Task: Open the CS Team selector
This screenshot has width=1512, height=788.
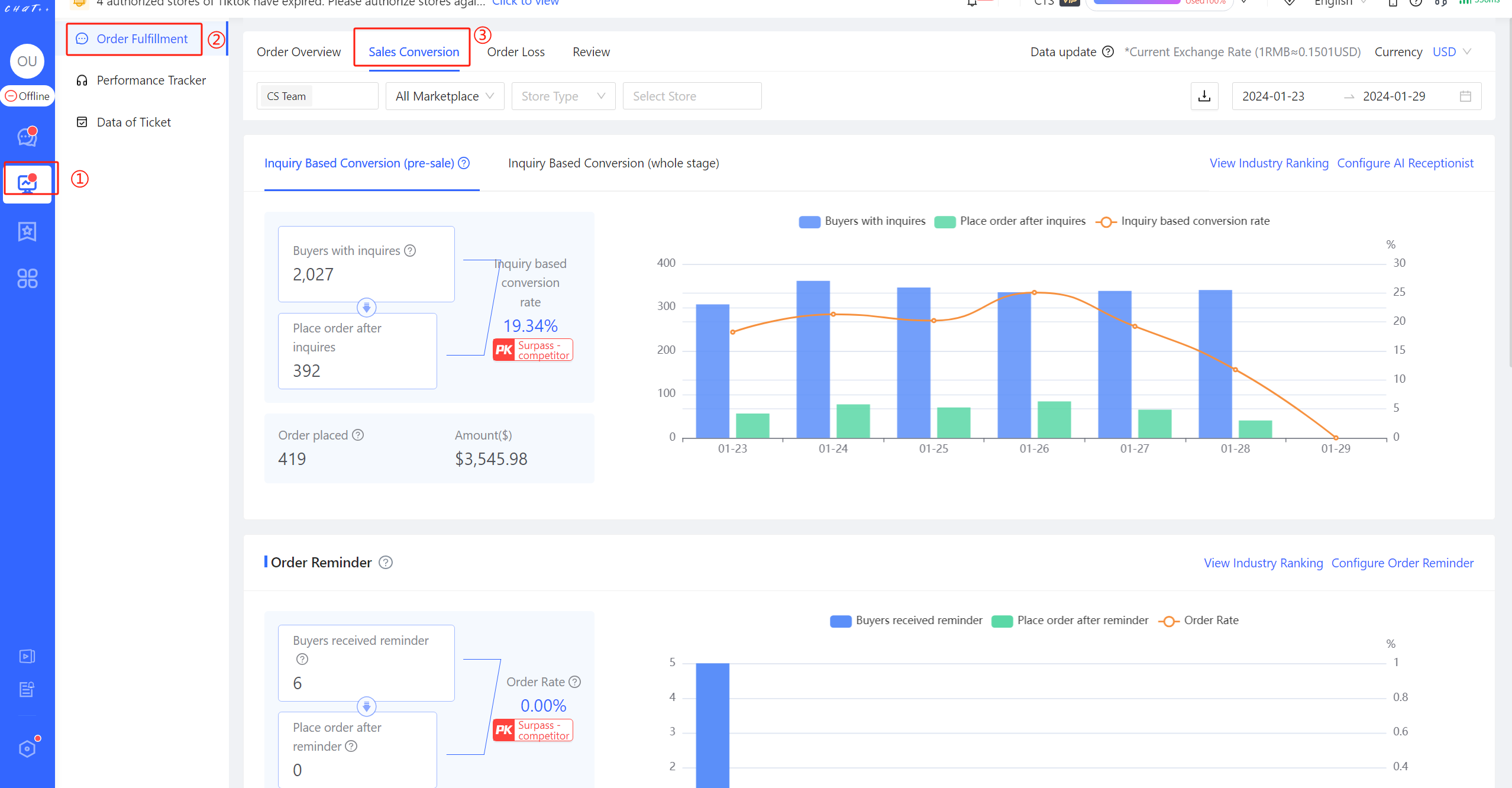Action: click(x=317, y=96)
